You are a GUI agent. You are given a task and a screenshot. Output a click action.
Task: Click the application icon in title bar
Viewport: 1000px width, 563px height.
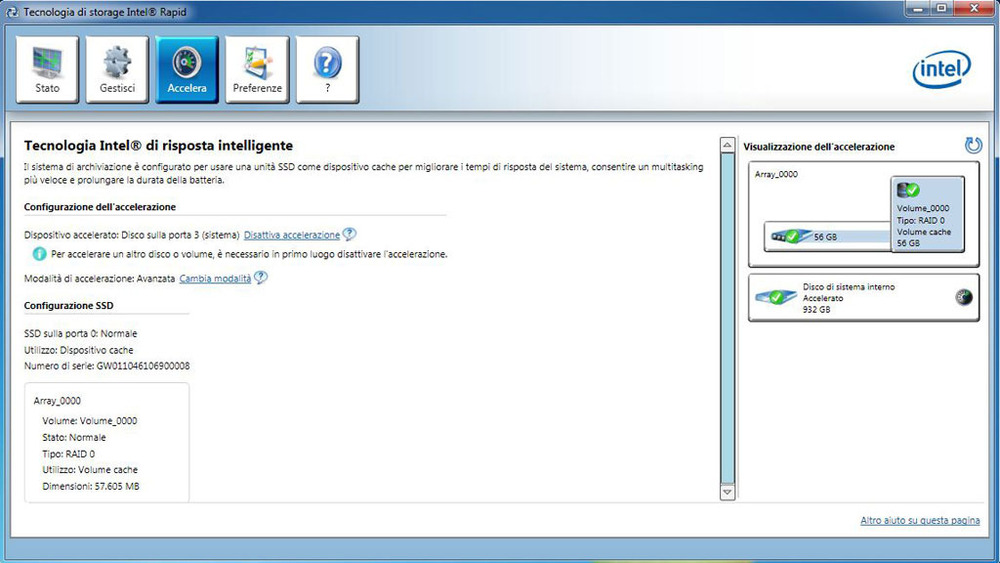(x=11, y=12)
